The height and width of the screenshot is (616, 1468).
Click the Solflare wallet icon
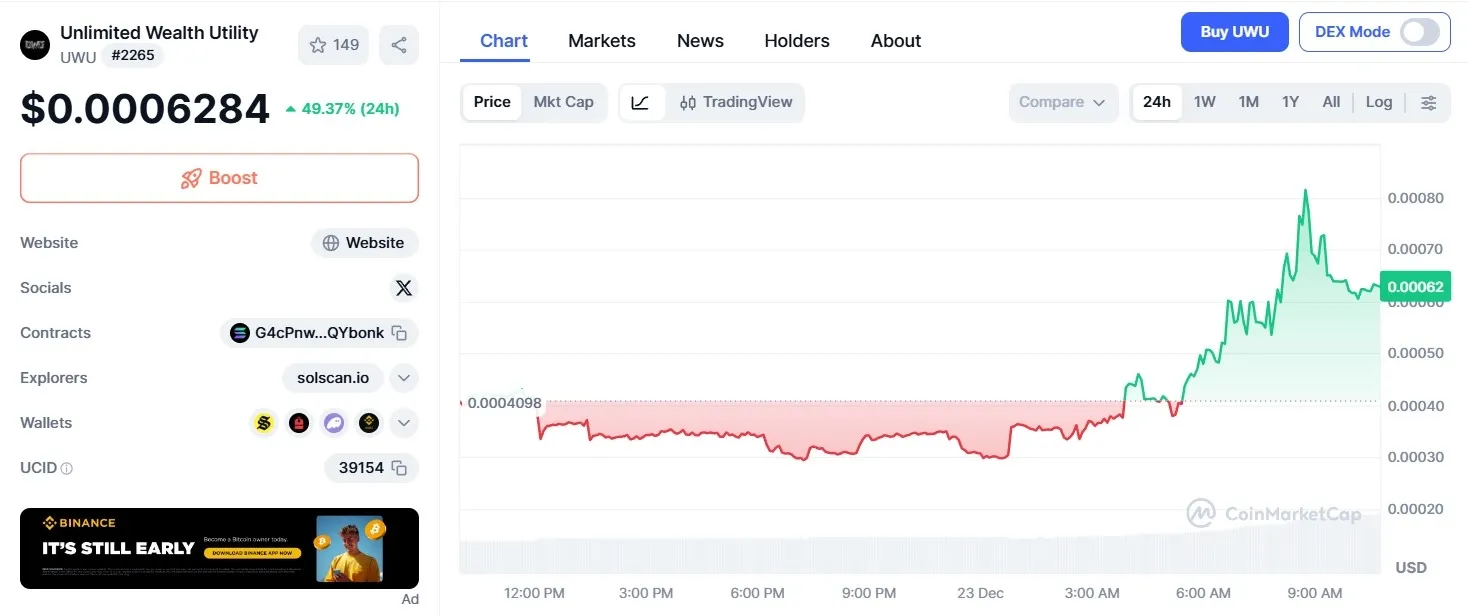coord(263,422)
